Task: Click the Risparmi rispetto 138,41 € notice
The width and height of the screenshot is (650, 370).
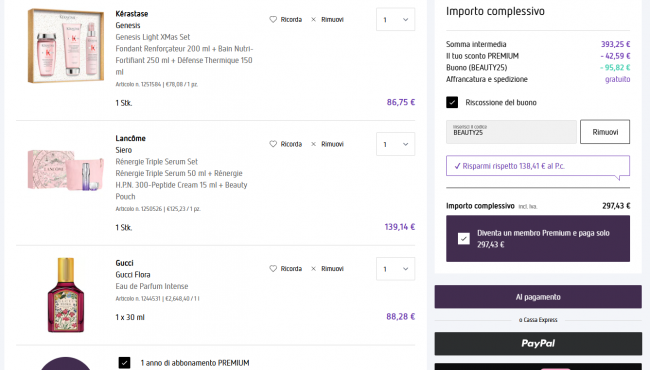Action: (538, 166)
